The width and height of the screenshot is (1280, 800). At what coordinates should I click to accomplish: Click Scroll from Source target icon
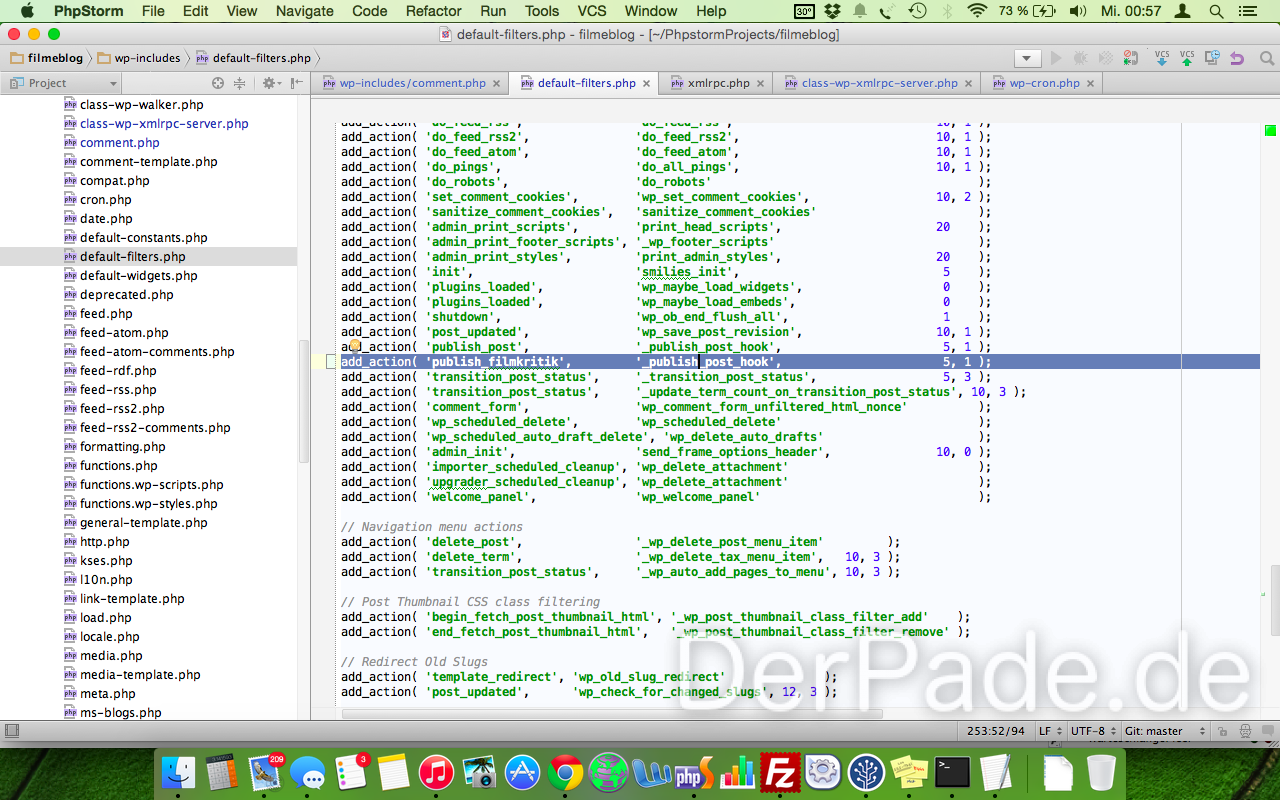[218, 83]
